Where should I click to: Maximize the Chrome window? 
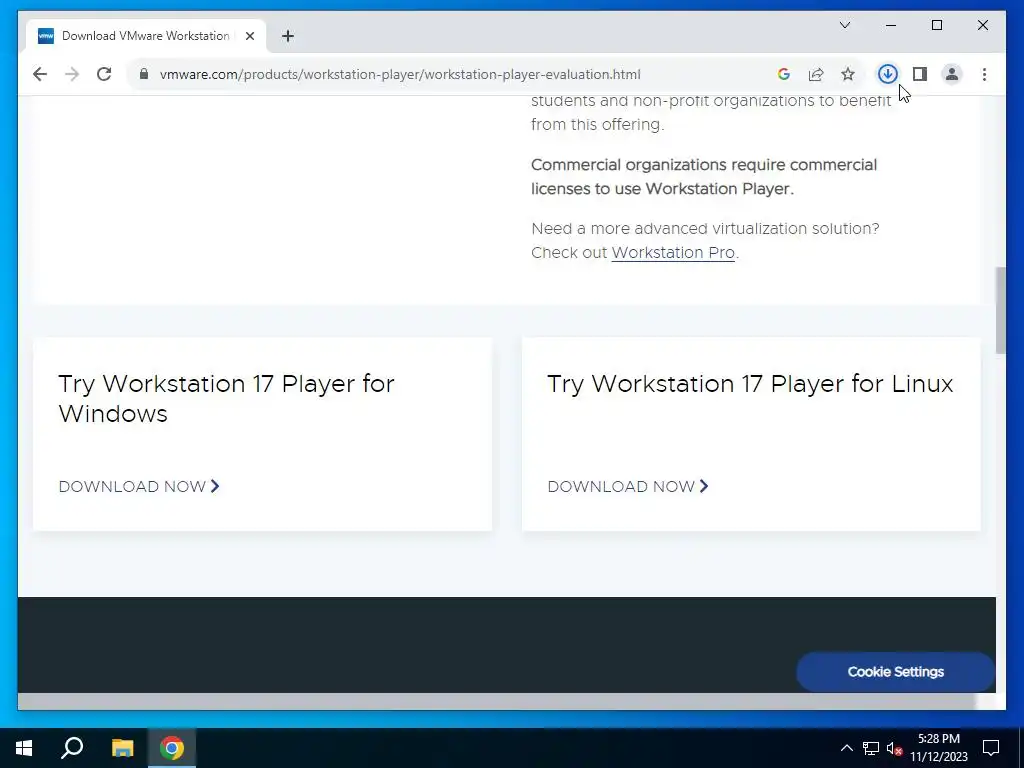(x=936, y=25)
